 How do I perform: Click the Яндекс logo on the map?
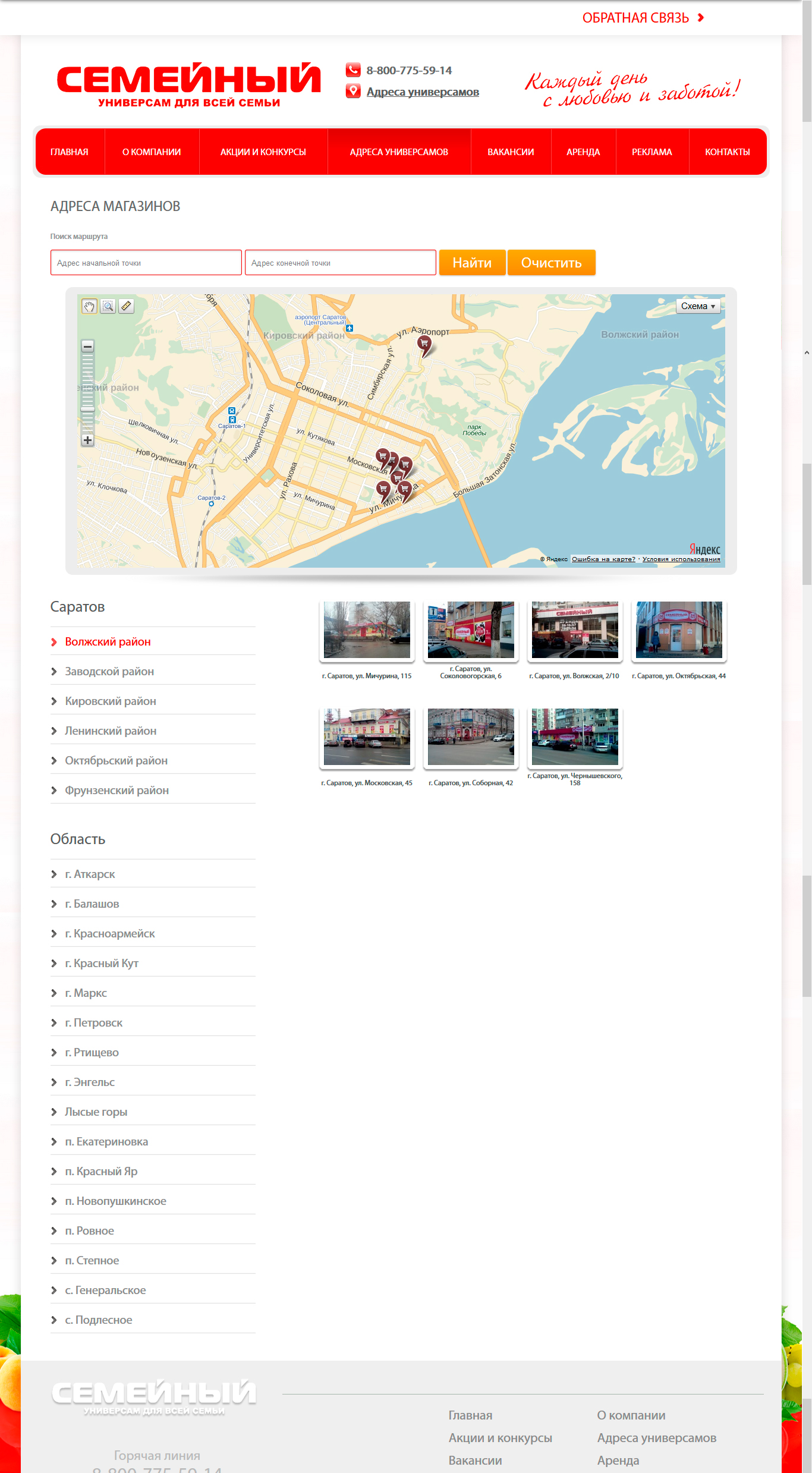click(704, 549)
